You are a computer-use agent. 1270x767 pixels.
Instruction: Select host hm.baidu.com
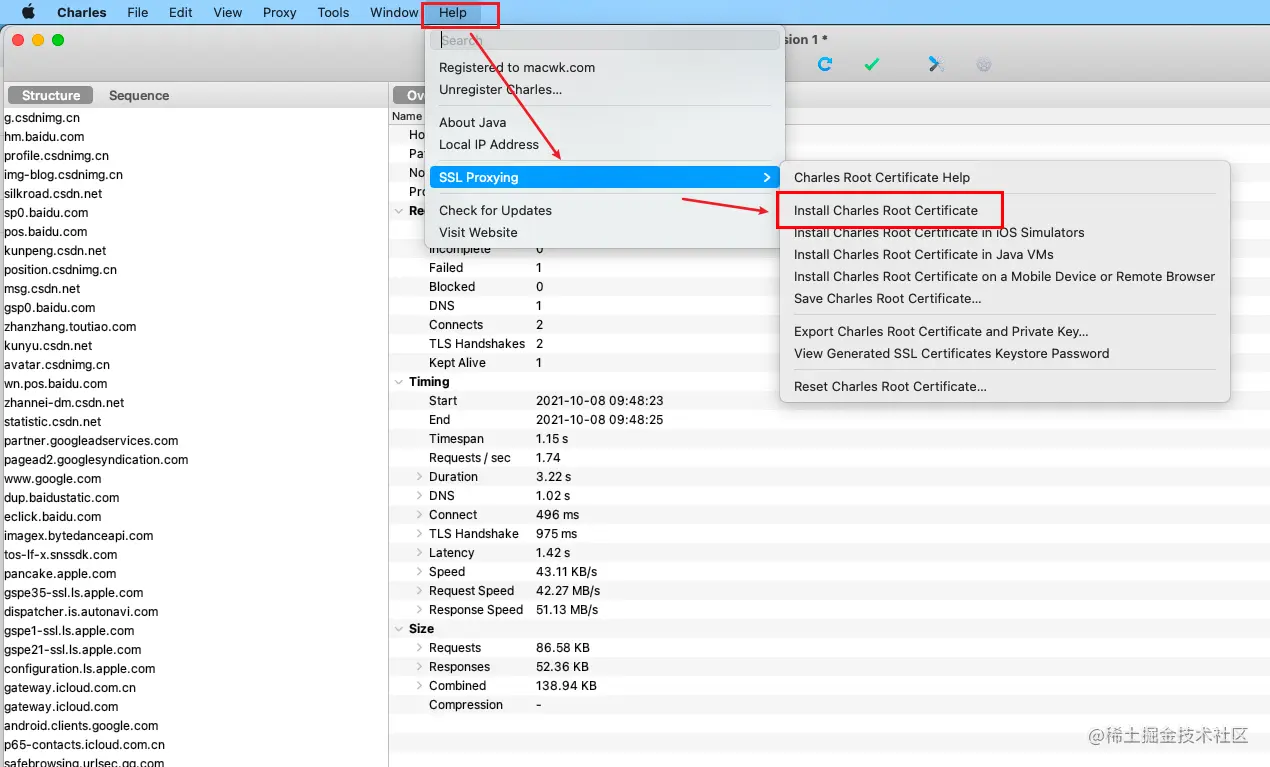44,136
